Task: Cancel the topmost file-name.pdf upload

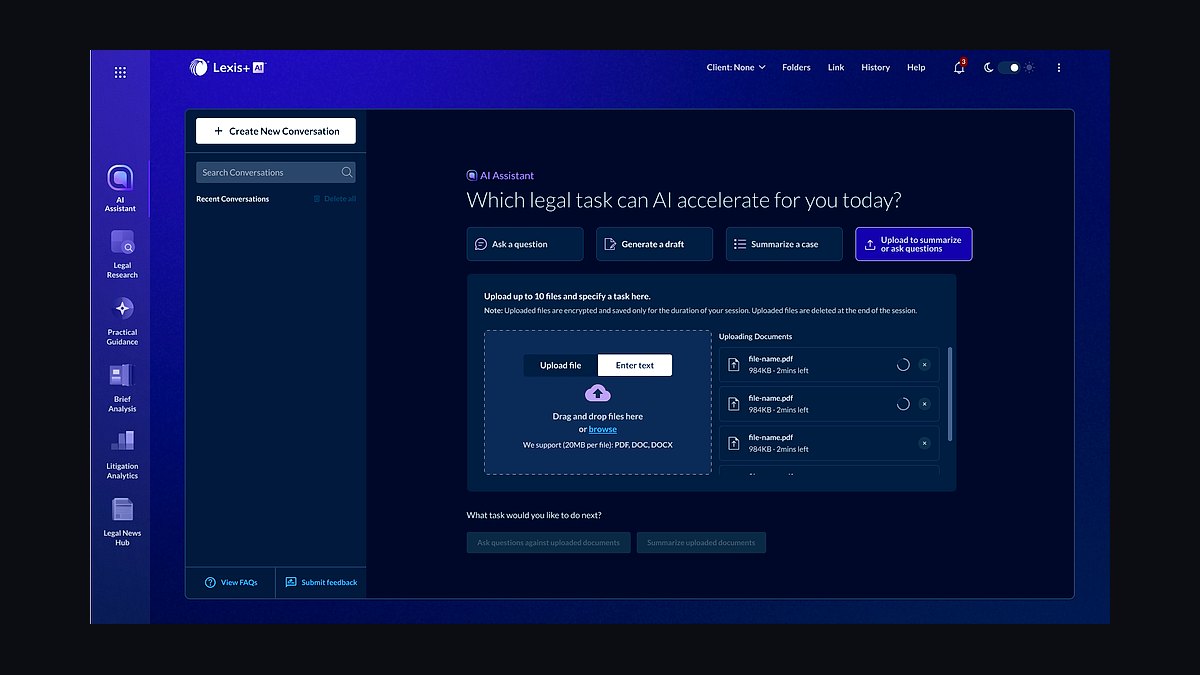Action: pyautogui.click(x=924, y=365)
